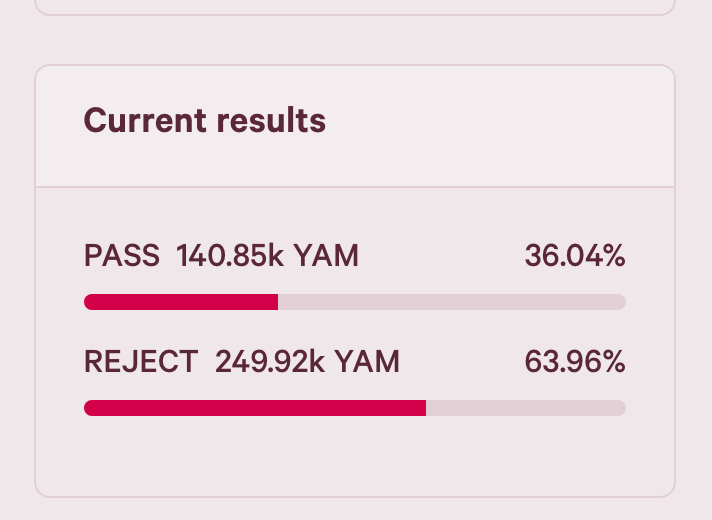Click the unfilled part of REJECT bar
Image resolution: width=712 pixels, height=520 pixels.
(526, 408)
